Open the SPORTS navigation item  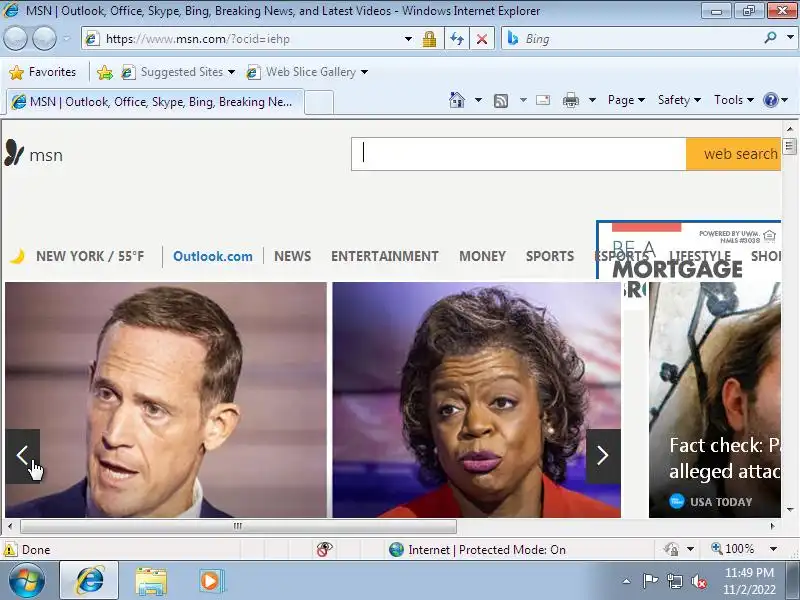550,256
